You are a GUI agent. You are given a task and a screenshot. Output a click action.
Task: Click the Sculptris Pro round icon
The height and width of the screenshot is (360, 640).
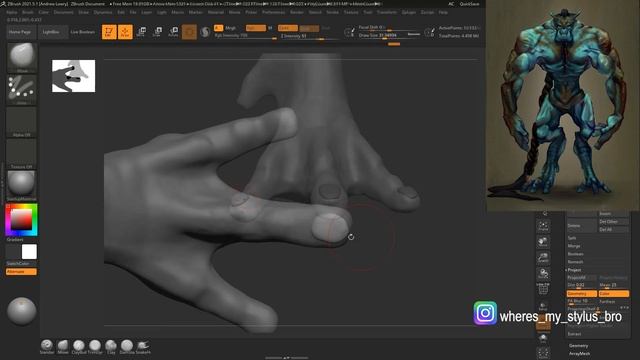(205, 32)
